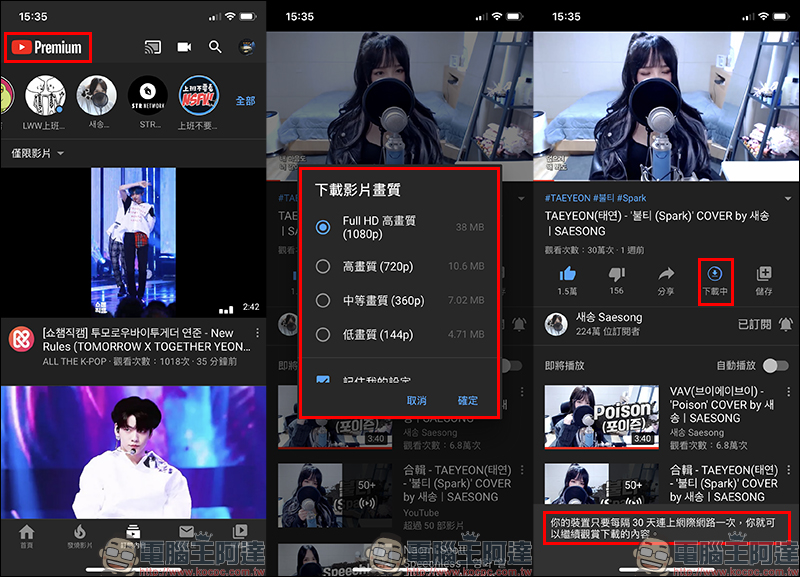Viewport: 800px width, 577px height.
Task: Go to the Home tab
Action: 27,536
